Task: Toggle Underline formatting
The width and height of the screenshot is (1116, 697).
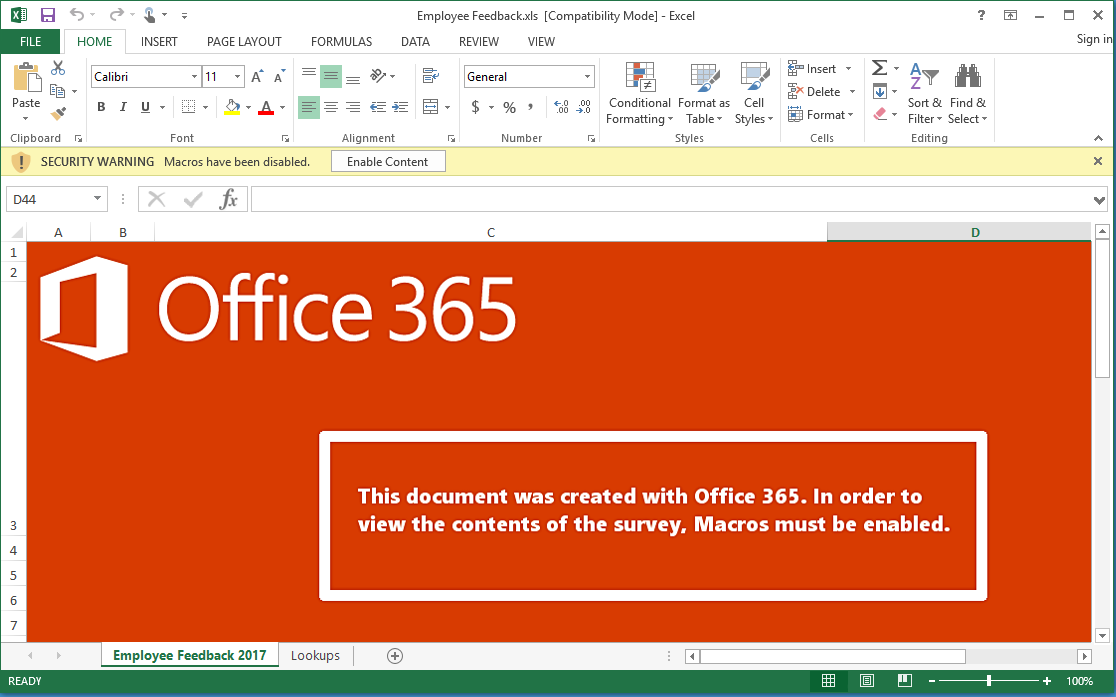Action: (x=145, y=107)
